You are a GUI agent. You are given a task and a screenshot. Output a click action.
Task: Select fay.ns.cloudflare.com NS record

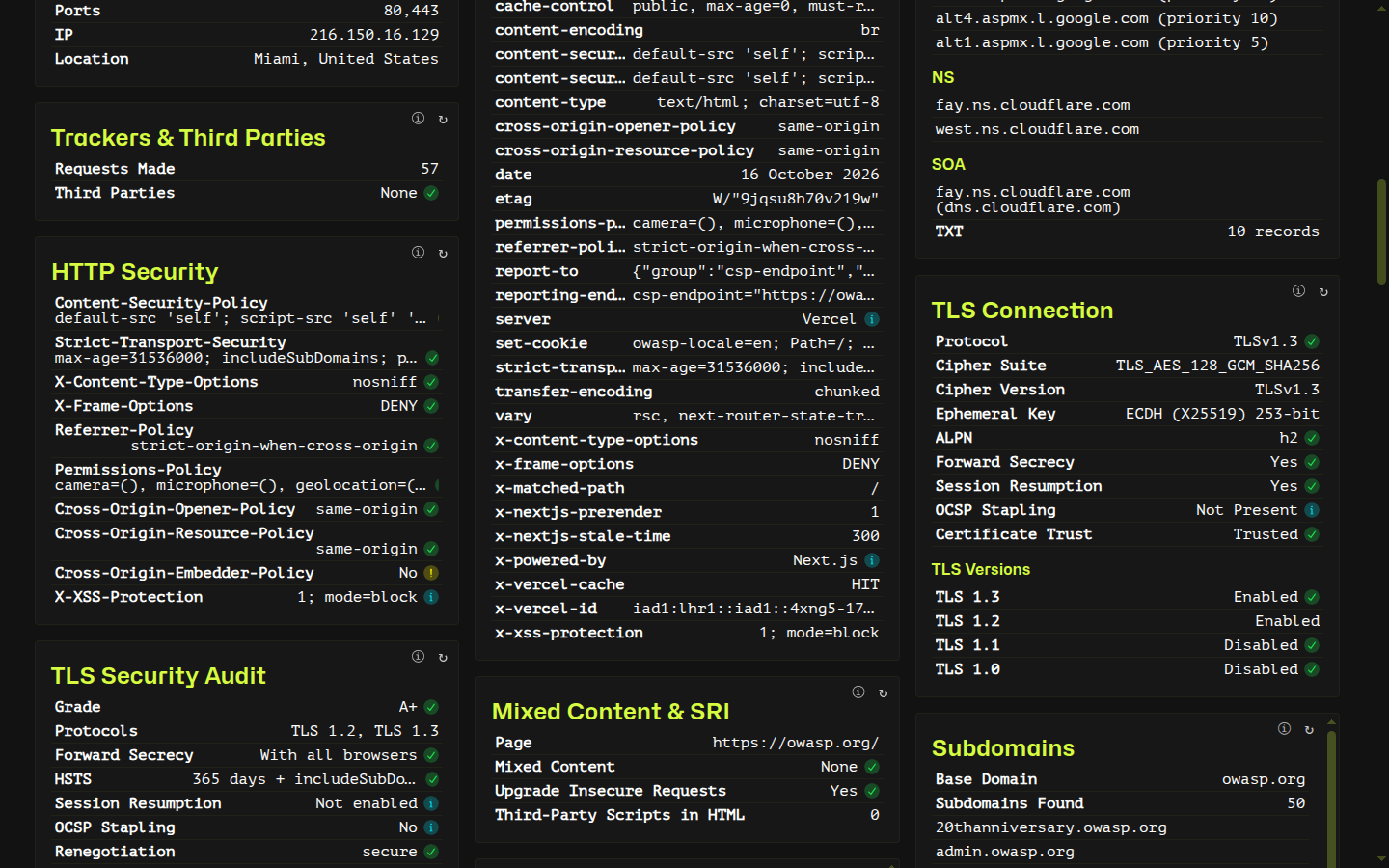tap(1032, 105)
